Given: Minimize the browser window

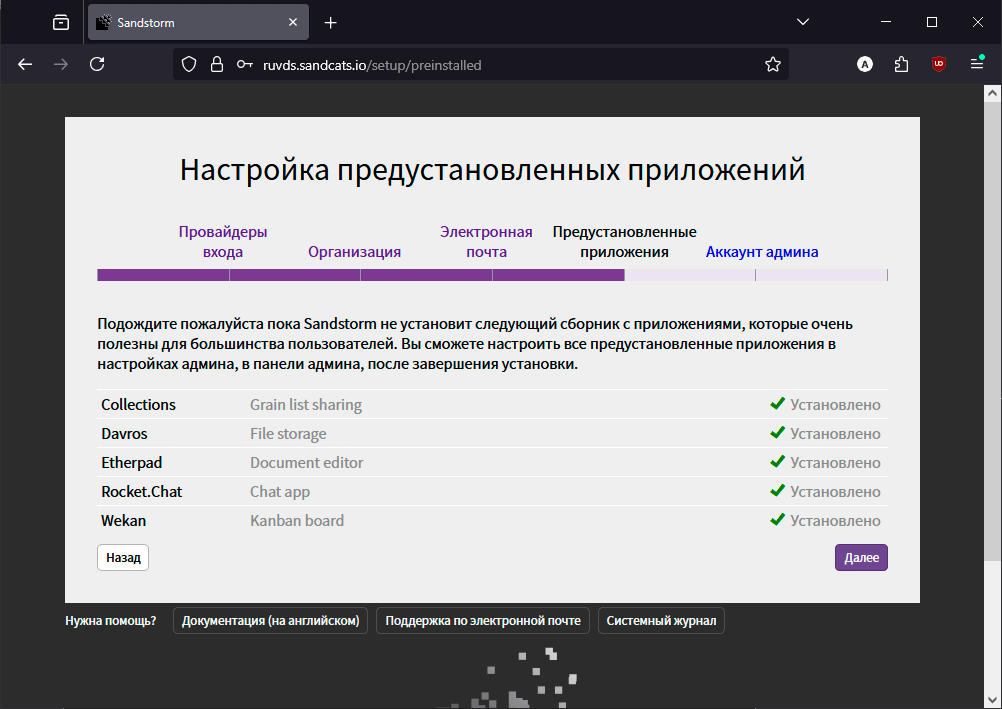Looking at the screenshot, I should [x=886, y=22].
